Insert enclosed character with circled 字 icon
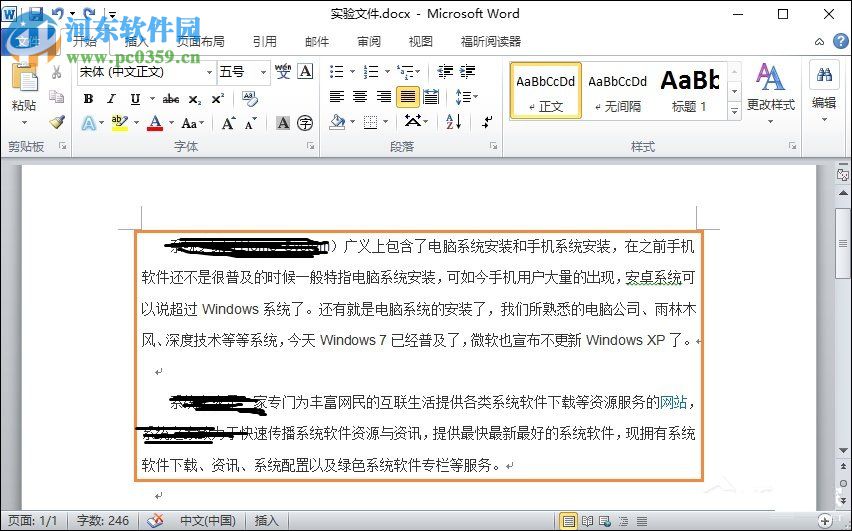The height and width of the screenshot is (531, 852). click(x=305, y=123)
